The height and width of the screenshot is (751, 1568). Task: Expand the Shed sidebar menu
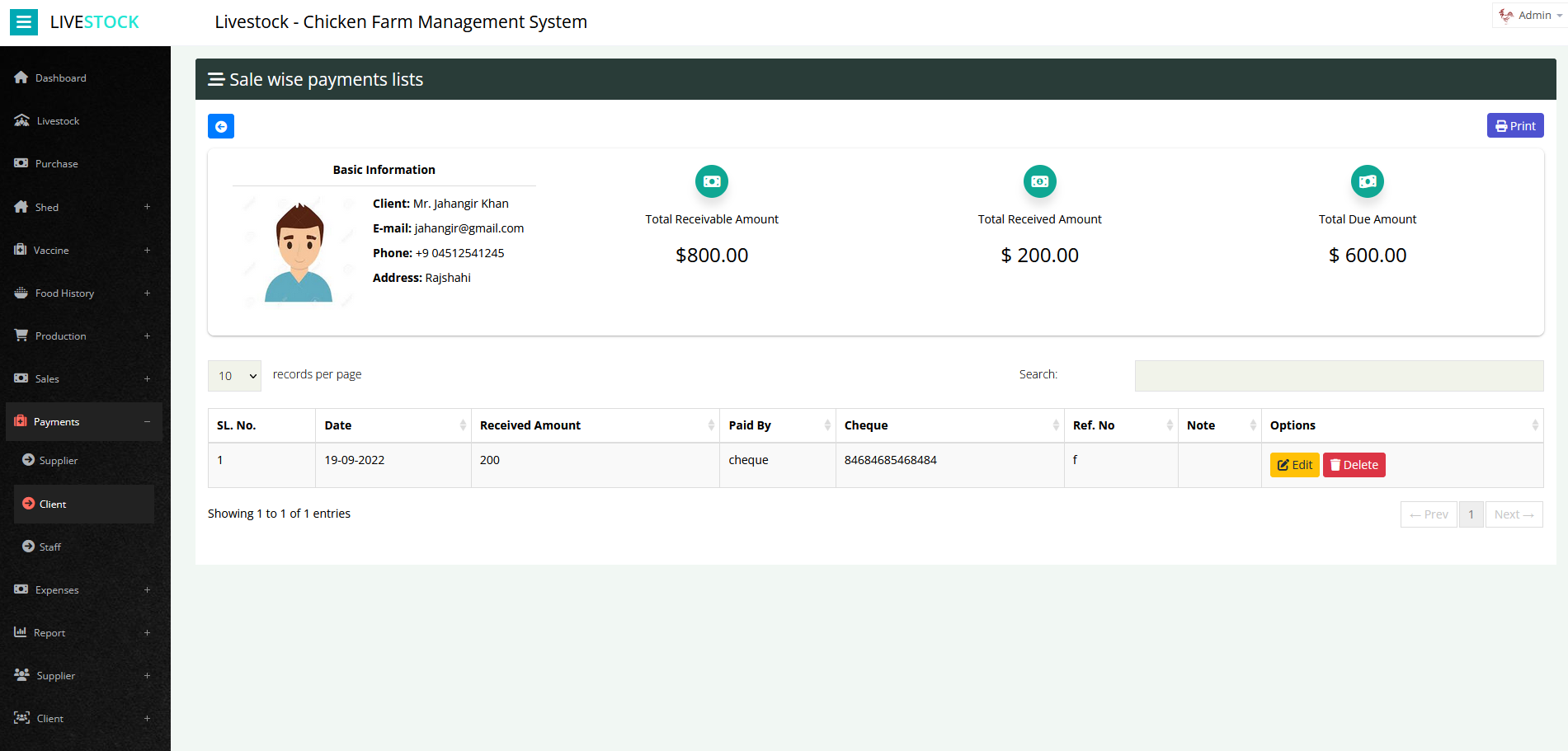point(147,207)
